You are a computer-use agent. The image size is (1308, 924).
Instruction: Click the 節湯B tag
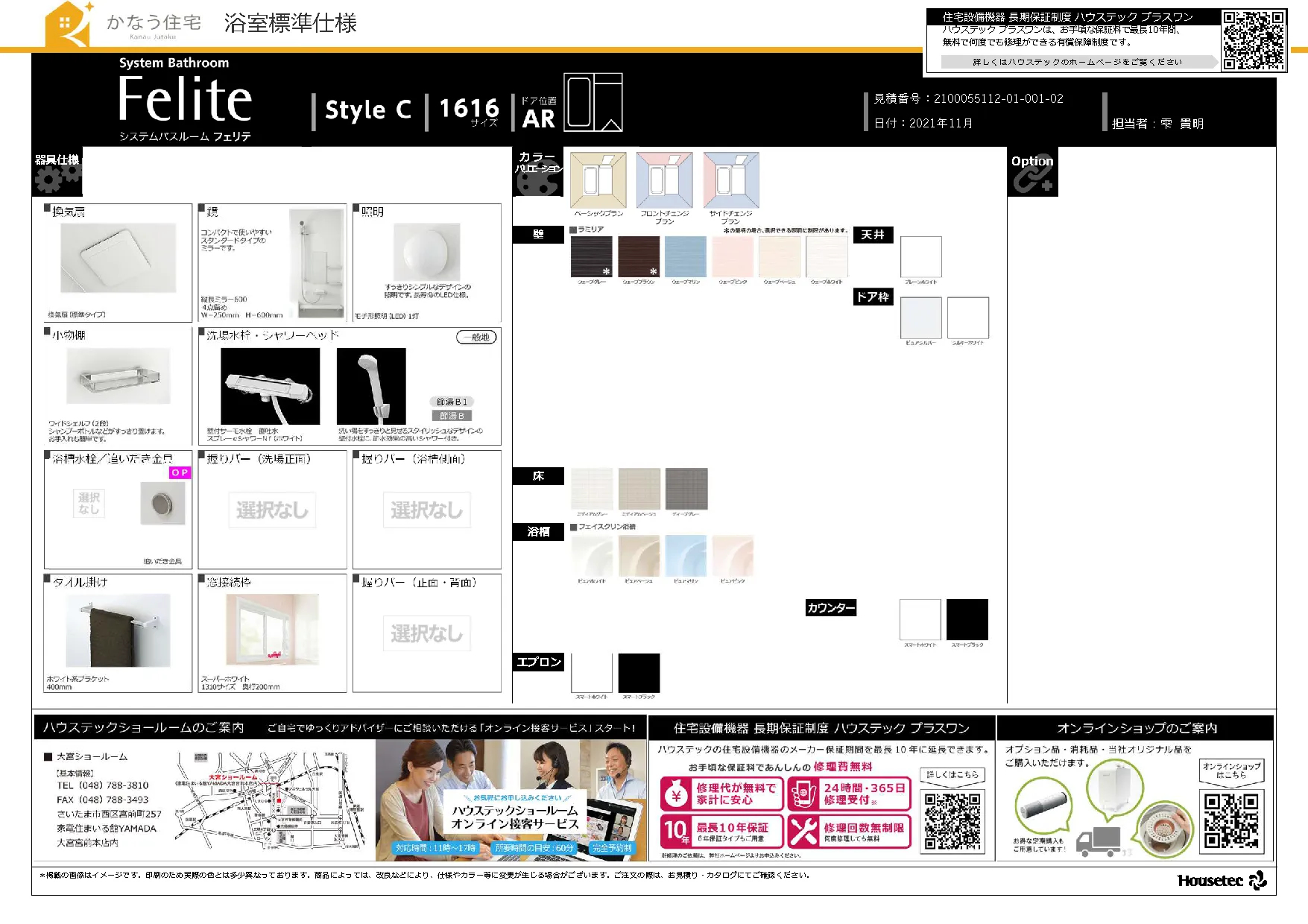[452, 416]
